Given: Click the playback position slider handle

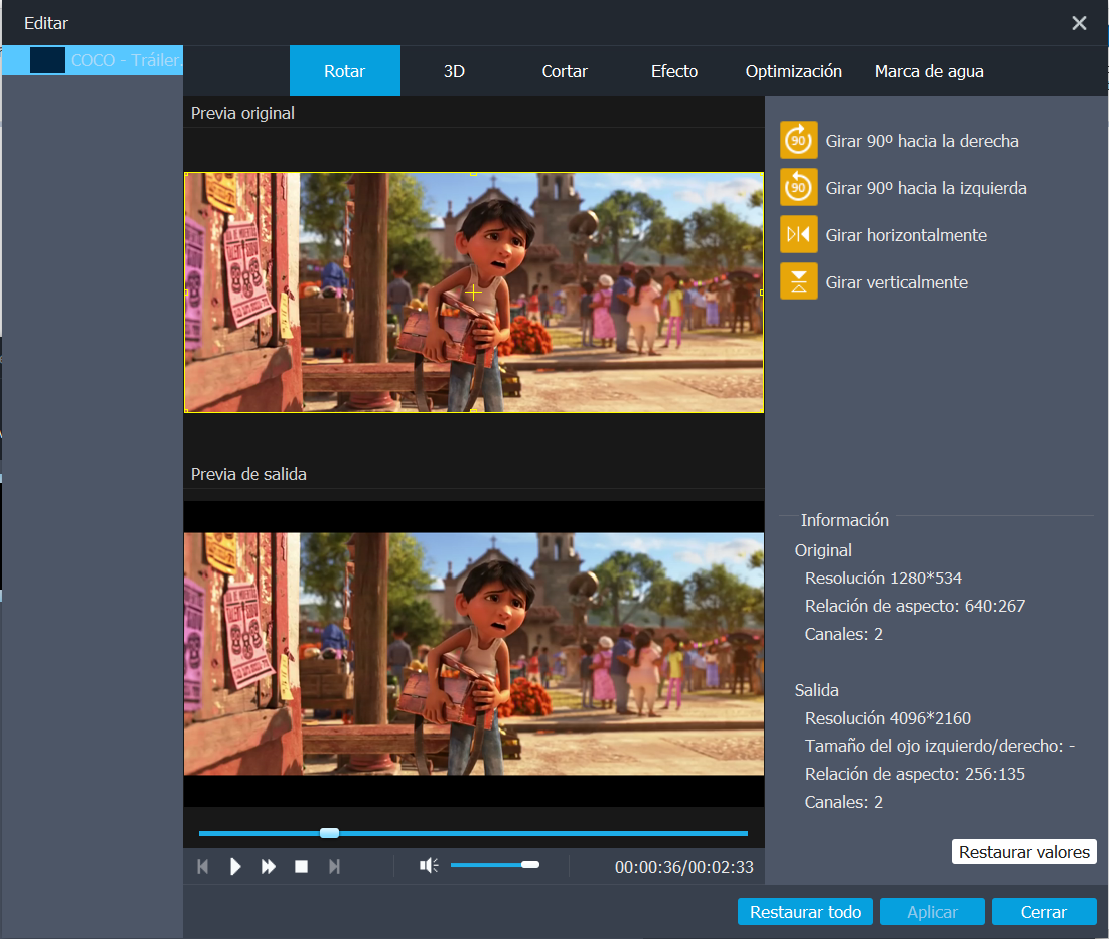Looking at the screenshot, I should point(329,833).
